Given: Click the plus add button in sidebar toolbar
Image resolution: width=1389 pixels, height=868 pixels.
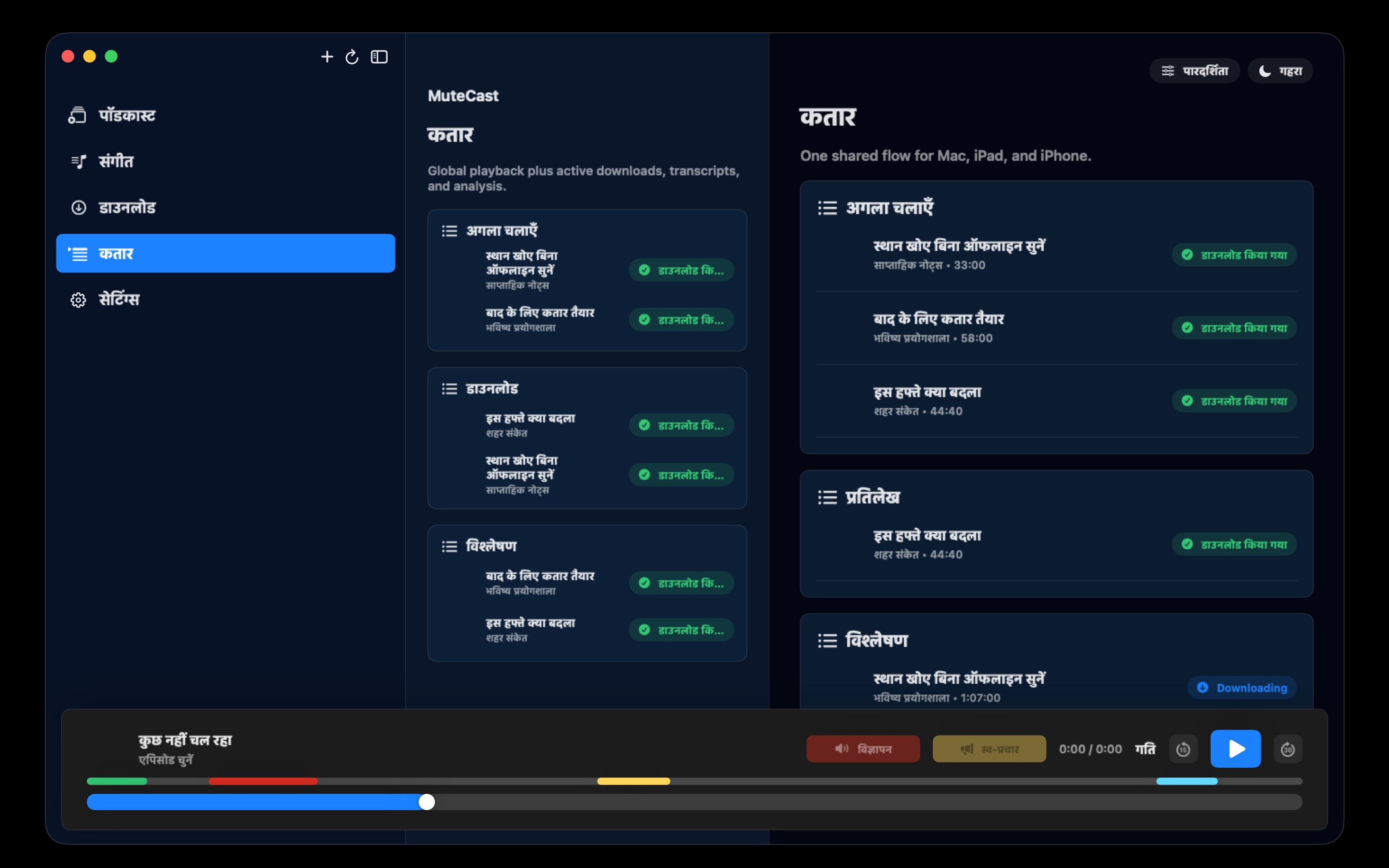Looking at the screenshot, I should (x=327, y=57).
